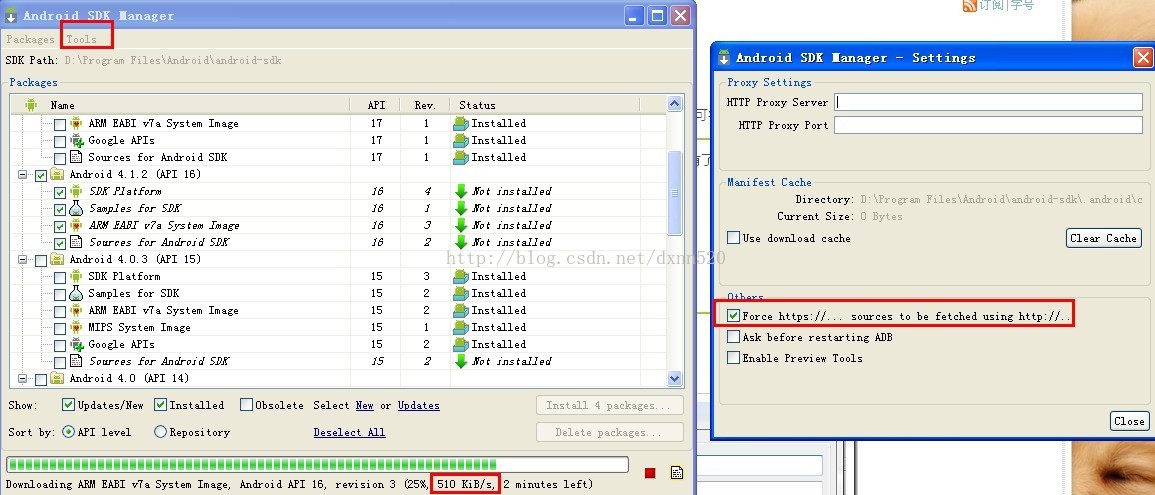Click the Google APIs API 15 icon
This screenshot has height=495, width=1155.
click(x=76, y=345)
